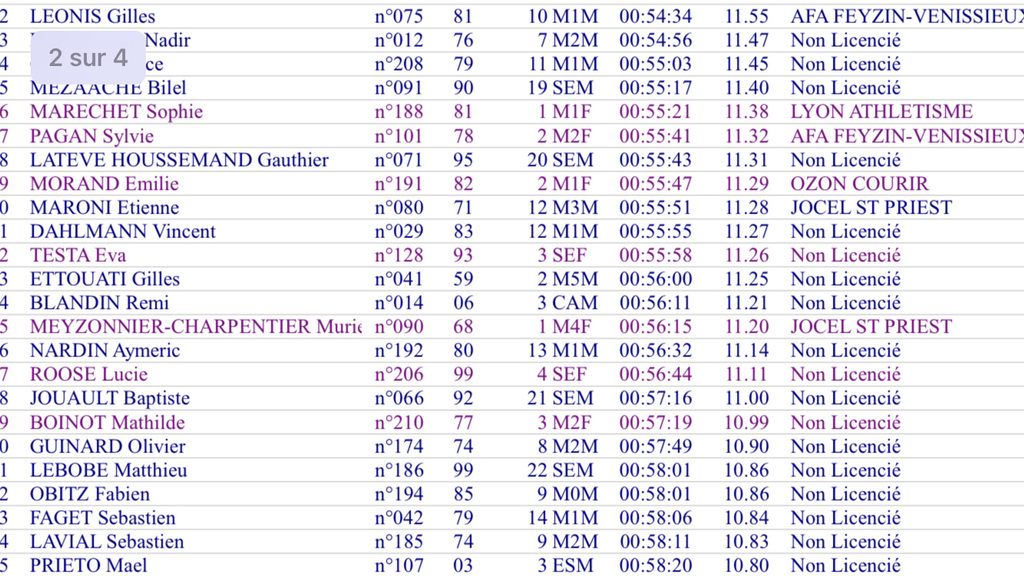The height and width of the screenshot is (576, 1024).
Task: Click on PAGAN Sylvie's name
Action: click(92, 136)
